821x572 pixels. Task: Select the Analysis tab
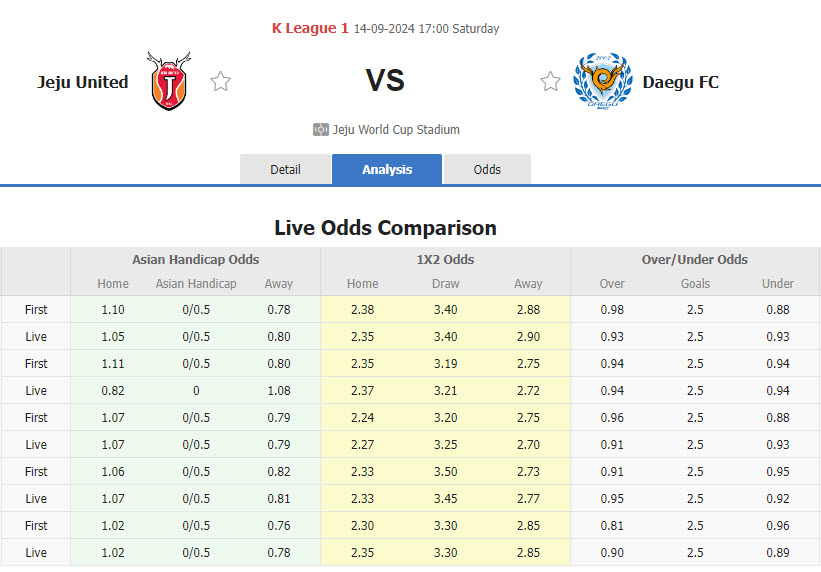[387, 169]
